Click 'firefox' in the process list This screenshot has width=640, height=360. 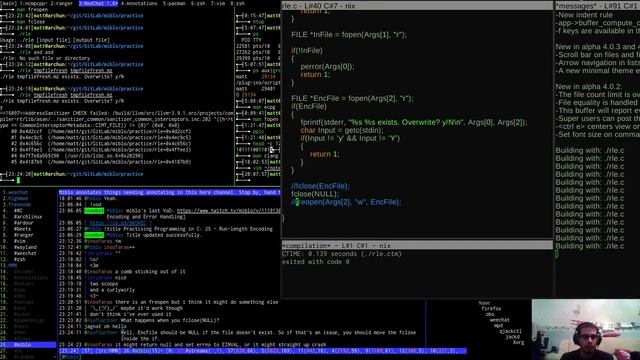click(x=491, y=309)
